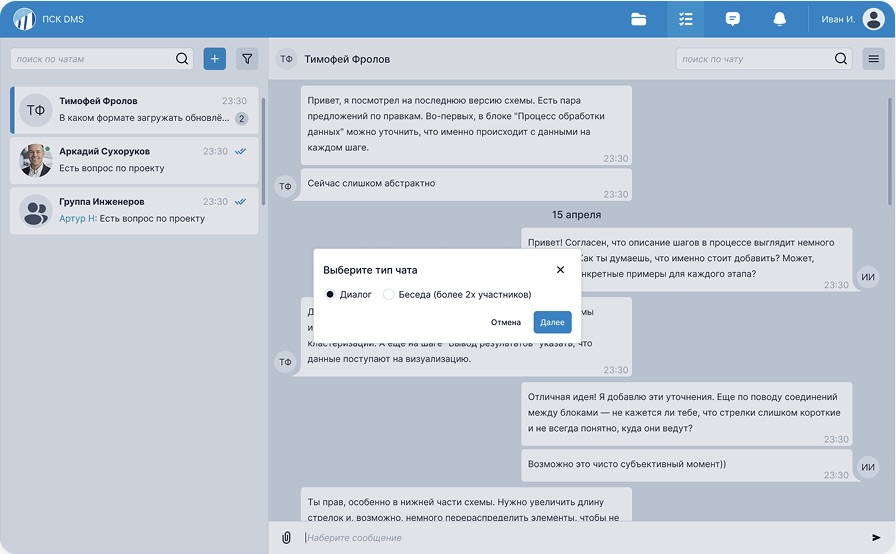This screenshot has height=554, width=896.
Task: Open the Тимофей Фролов chat in list
Action: pos(134,110)
